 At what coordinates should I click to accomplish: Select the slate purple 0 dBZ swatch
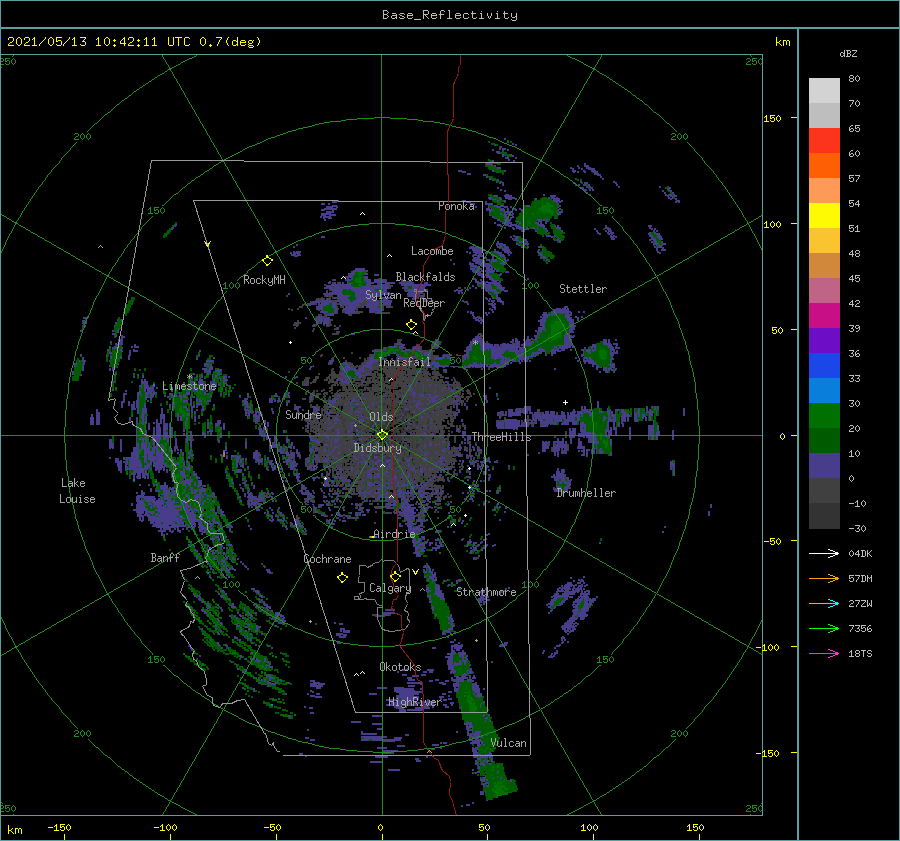tap(824, 466)
